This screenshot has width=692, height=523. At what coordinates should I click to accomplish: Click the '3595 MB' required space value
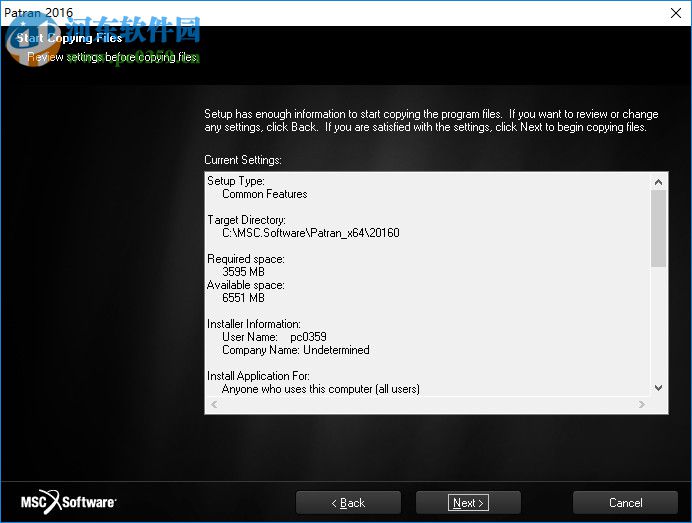point(243,271)
